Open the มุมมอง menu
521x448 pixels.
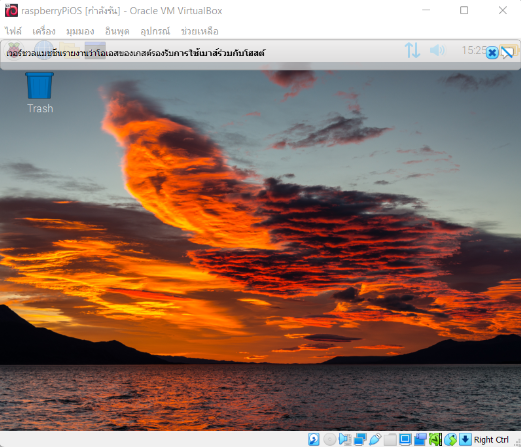click(x=80, y=31)
